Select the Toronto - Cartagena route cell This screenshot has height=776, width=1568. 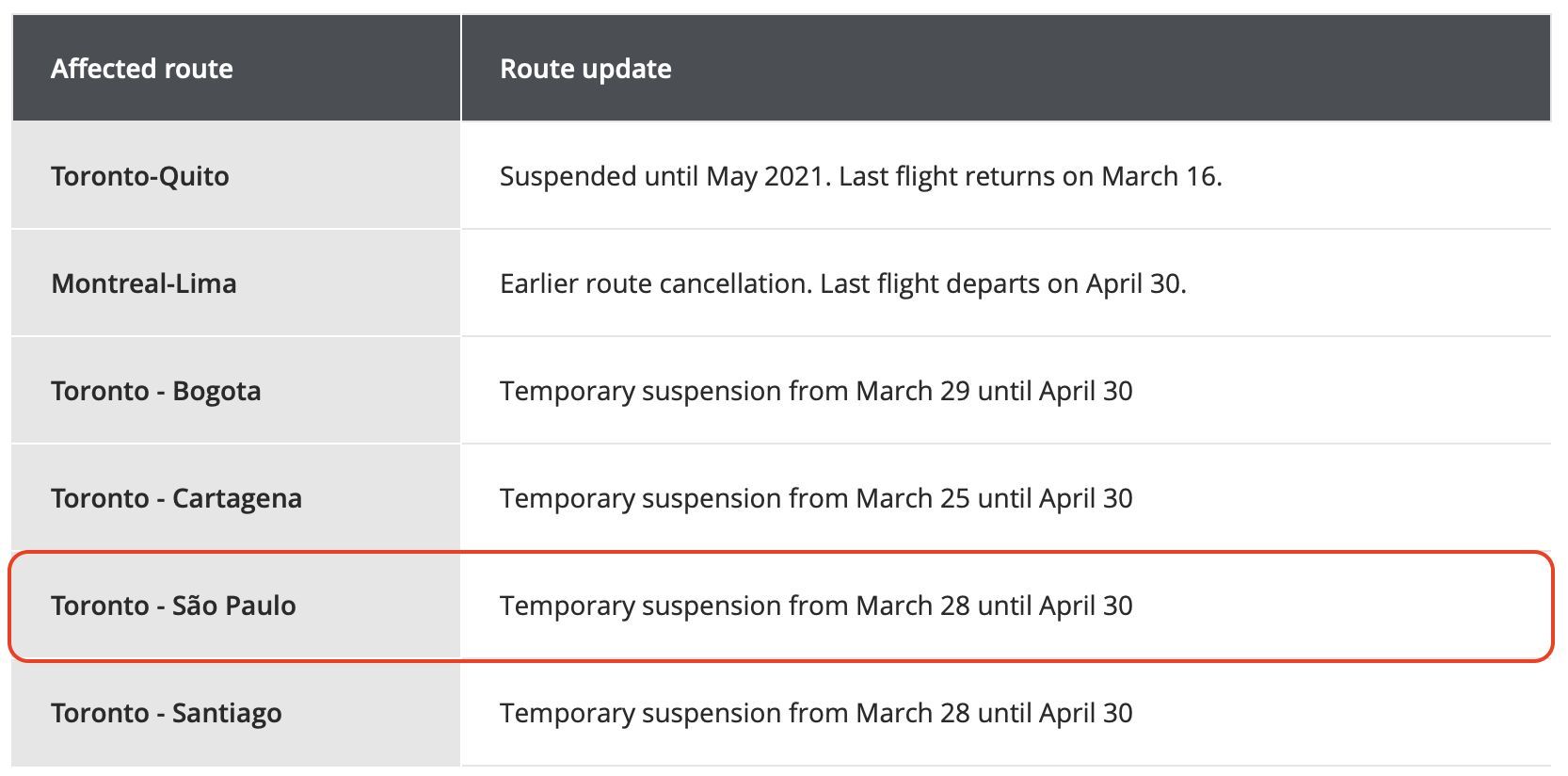click(x=236, y=498)
